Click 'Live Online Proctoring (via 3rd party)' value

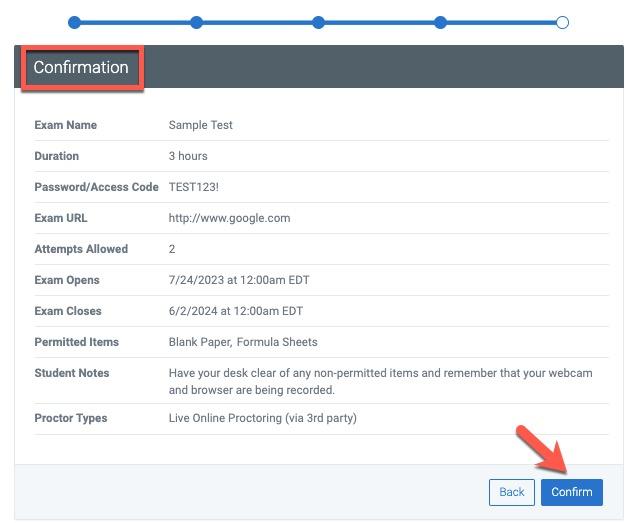click(262, 418)
